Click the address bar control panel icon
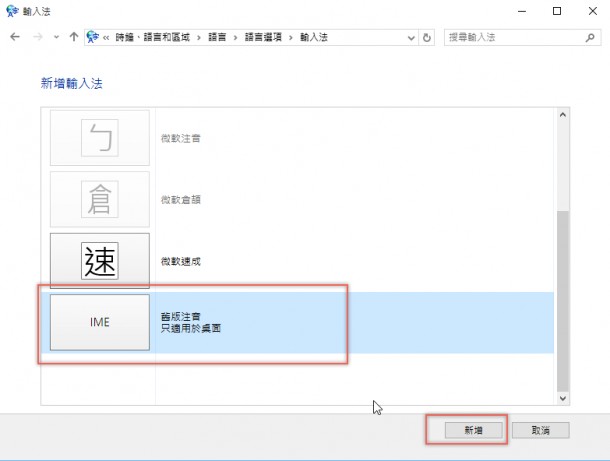 (x=93, y=37)
